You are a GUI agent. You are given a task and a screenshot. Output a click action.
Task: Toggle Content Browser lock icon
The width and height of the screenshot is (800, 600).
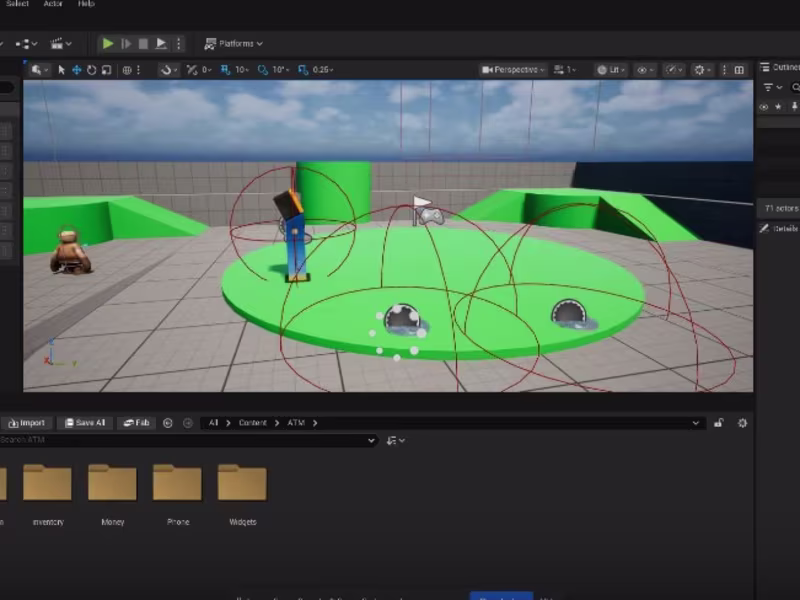coord(718,423)
